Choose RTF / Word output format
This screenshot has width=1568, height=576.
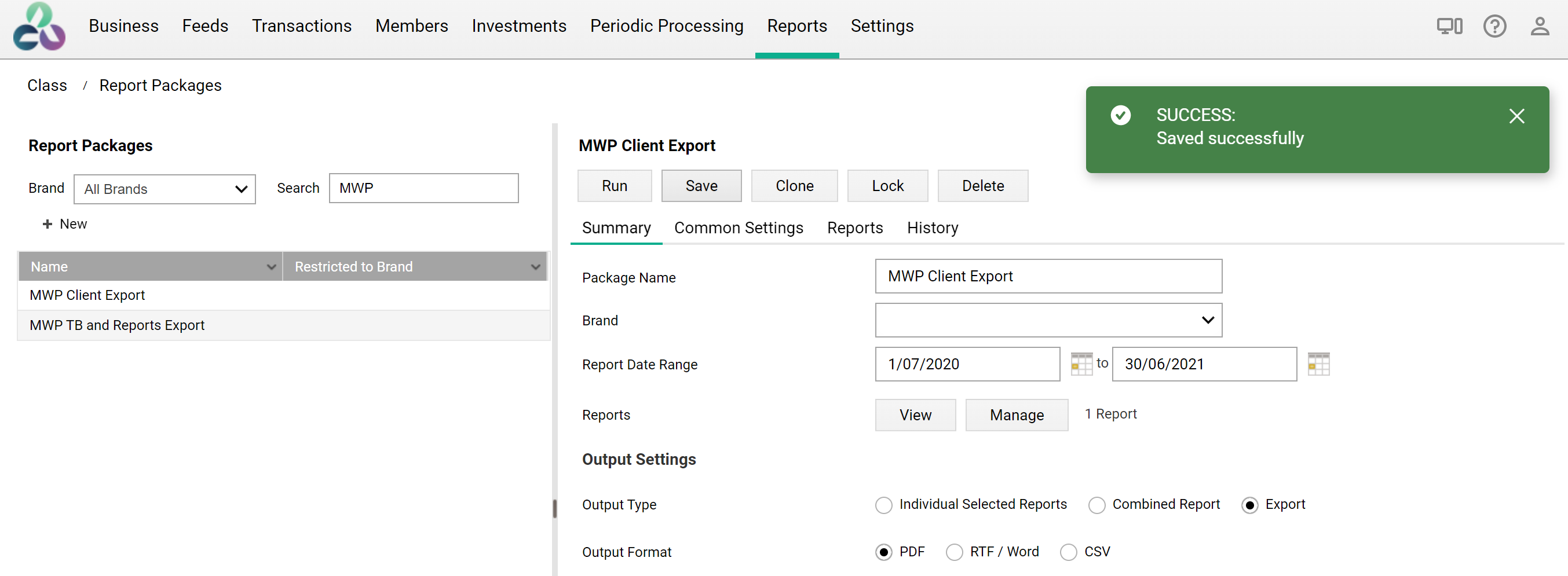(954, 552)
